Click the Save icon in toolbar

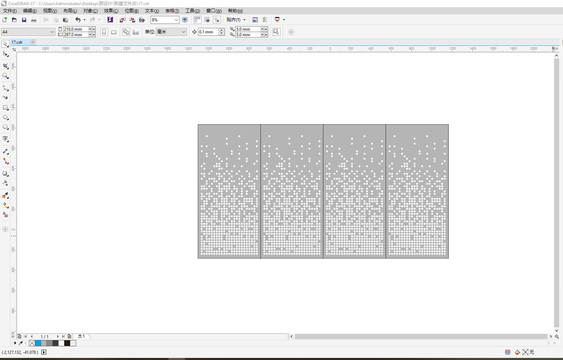point(24,20)
